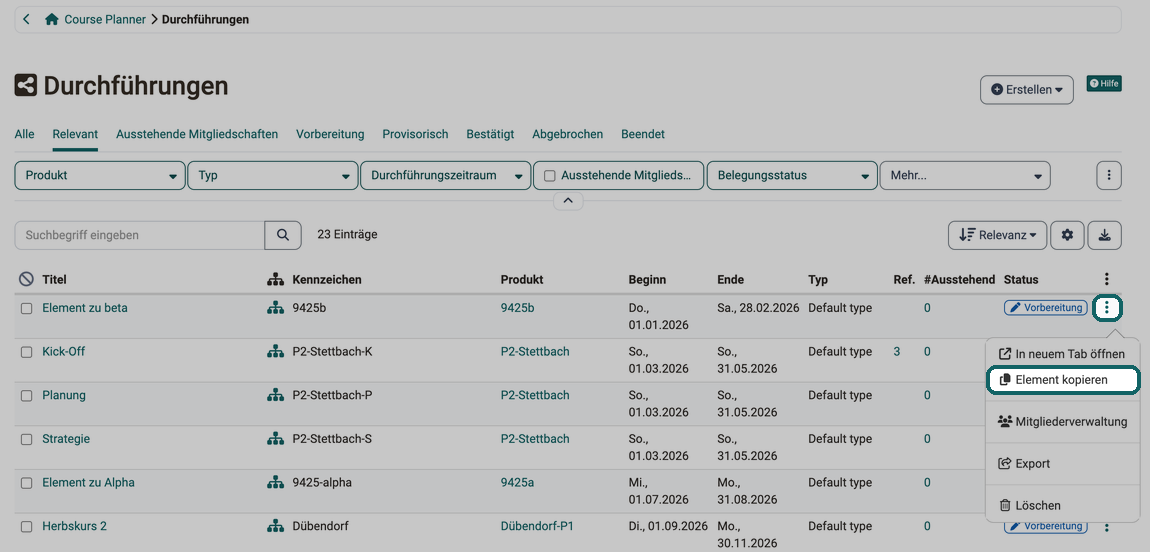Image resolution: width=1150 pixels, height=552 pixels.
Task: Open the Herbskurs 2 title link
Action: click(x=75, y=526)
